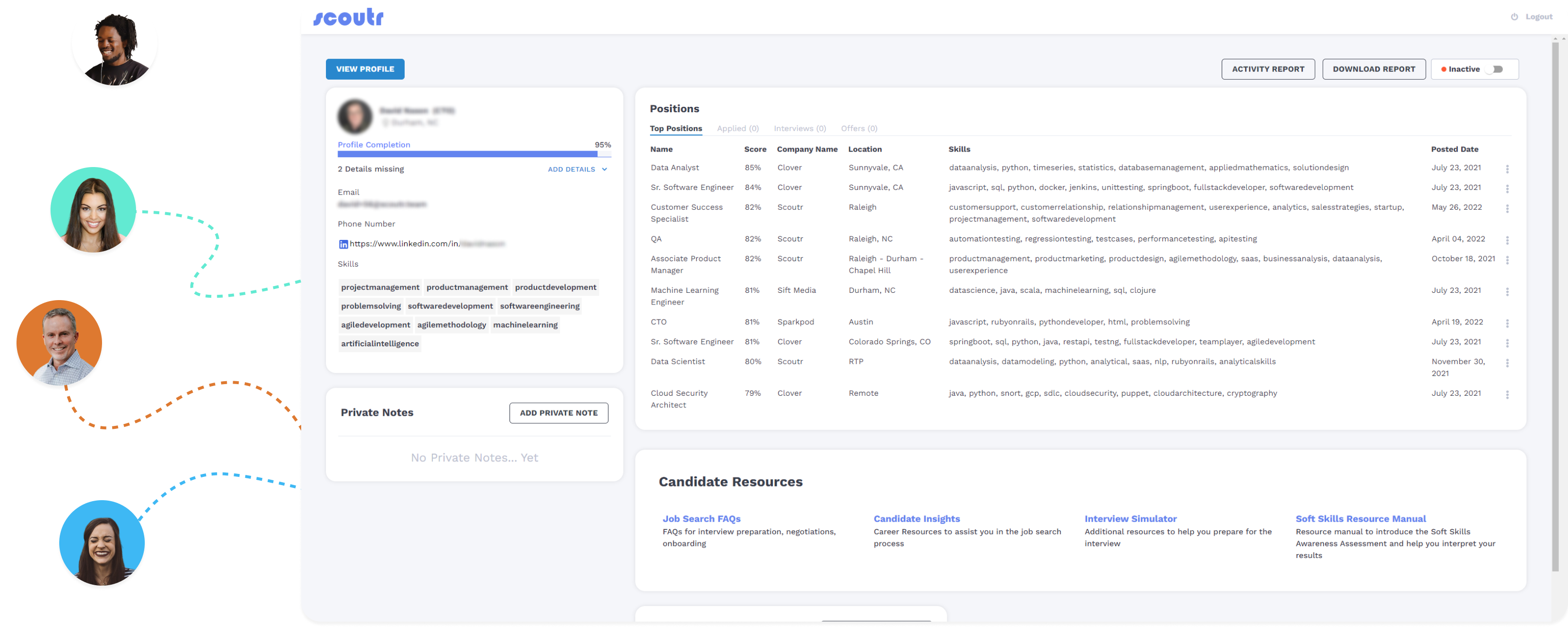Open the LinkedIn profile icon link

pos(343,244)
